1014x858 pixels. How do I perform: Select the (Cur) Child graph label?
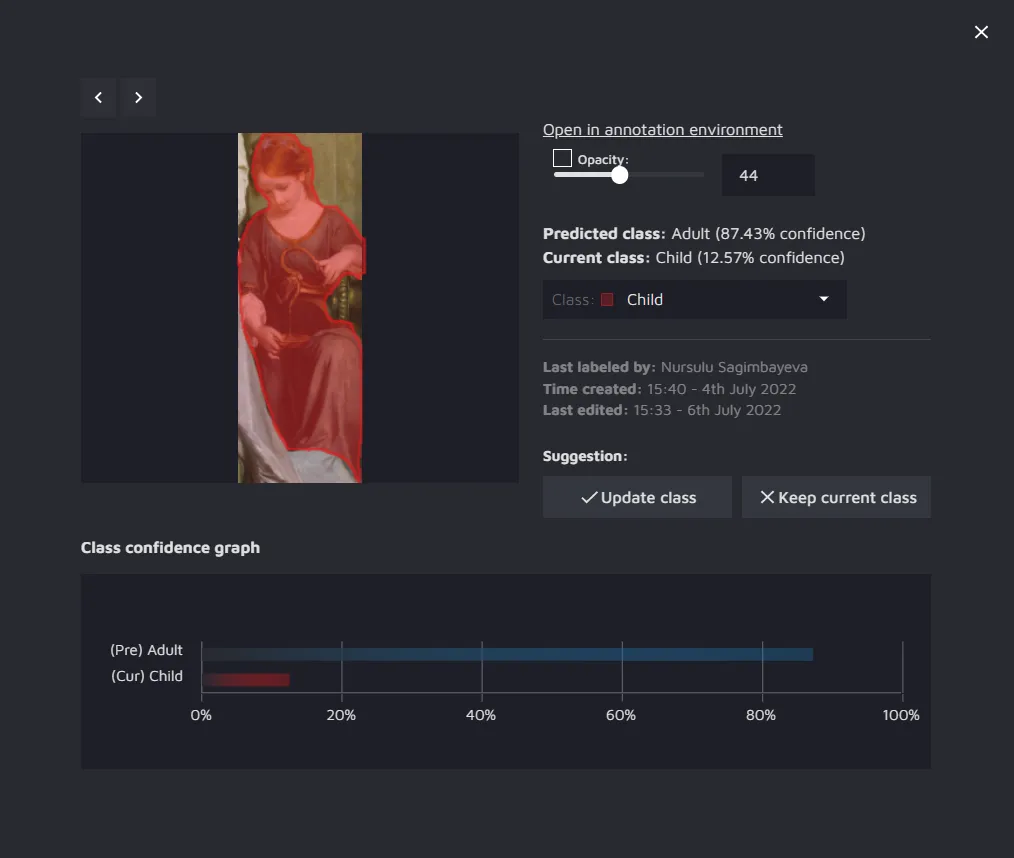[x=146, y=676]
